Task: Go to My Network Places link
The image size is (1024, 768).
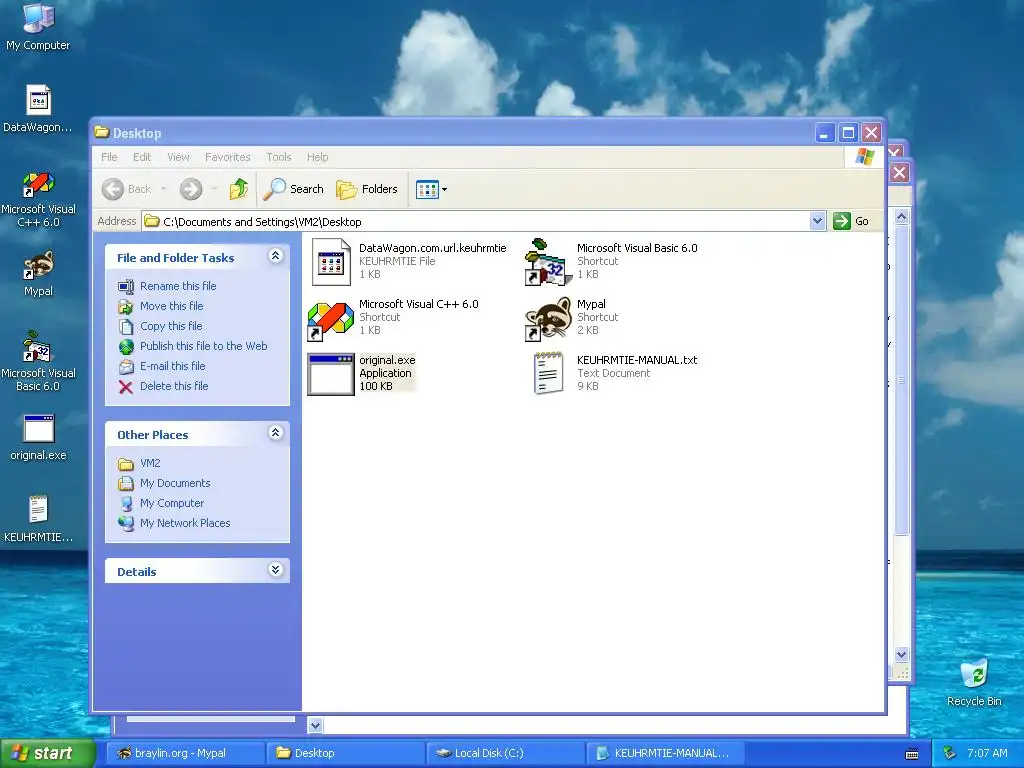Action: tap(185, 523)
